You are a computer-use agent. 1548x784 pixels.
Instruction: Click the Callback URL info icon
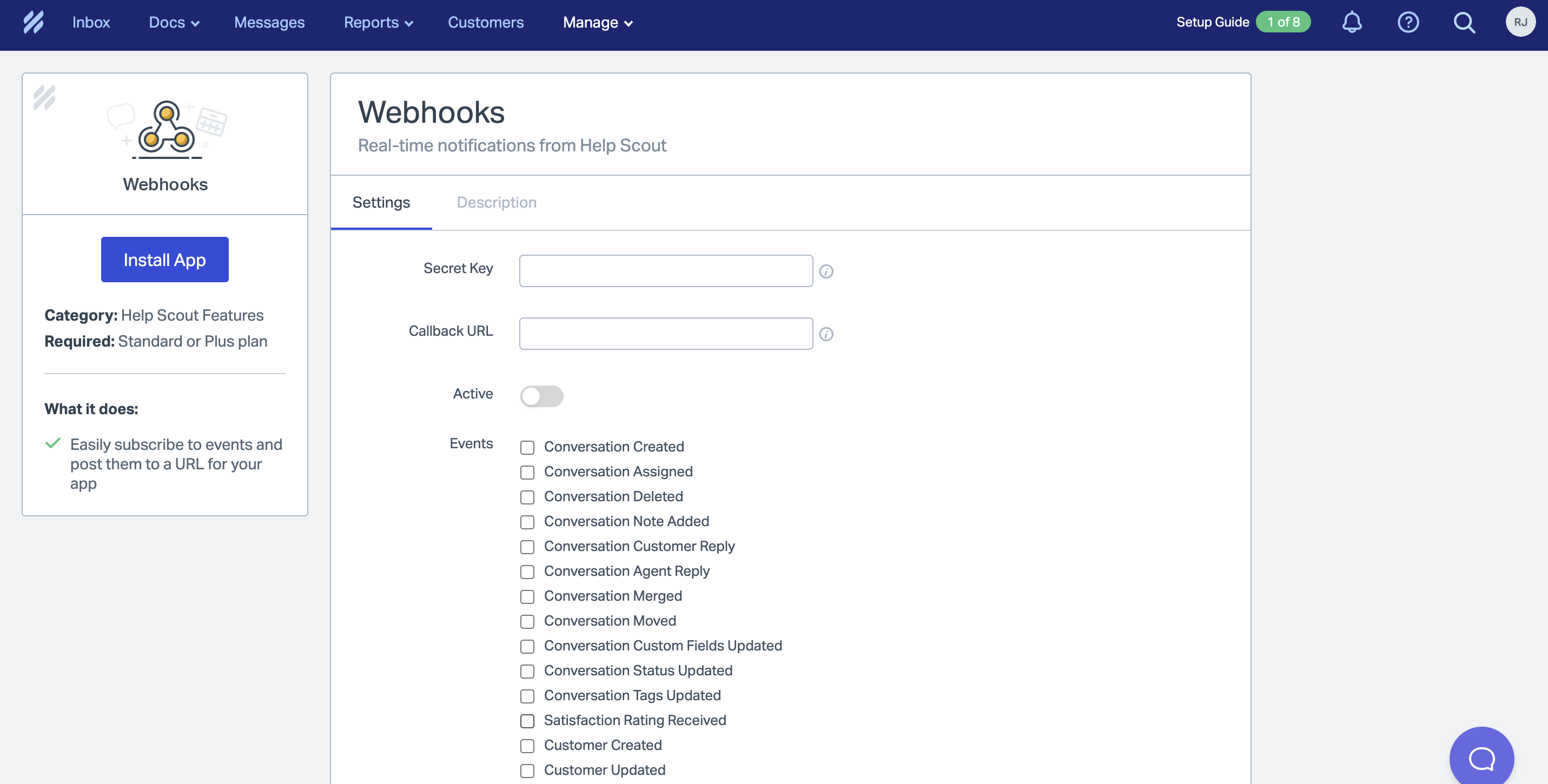pos(826,334)
